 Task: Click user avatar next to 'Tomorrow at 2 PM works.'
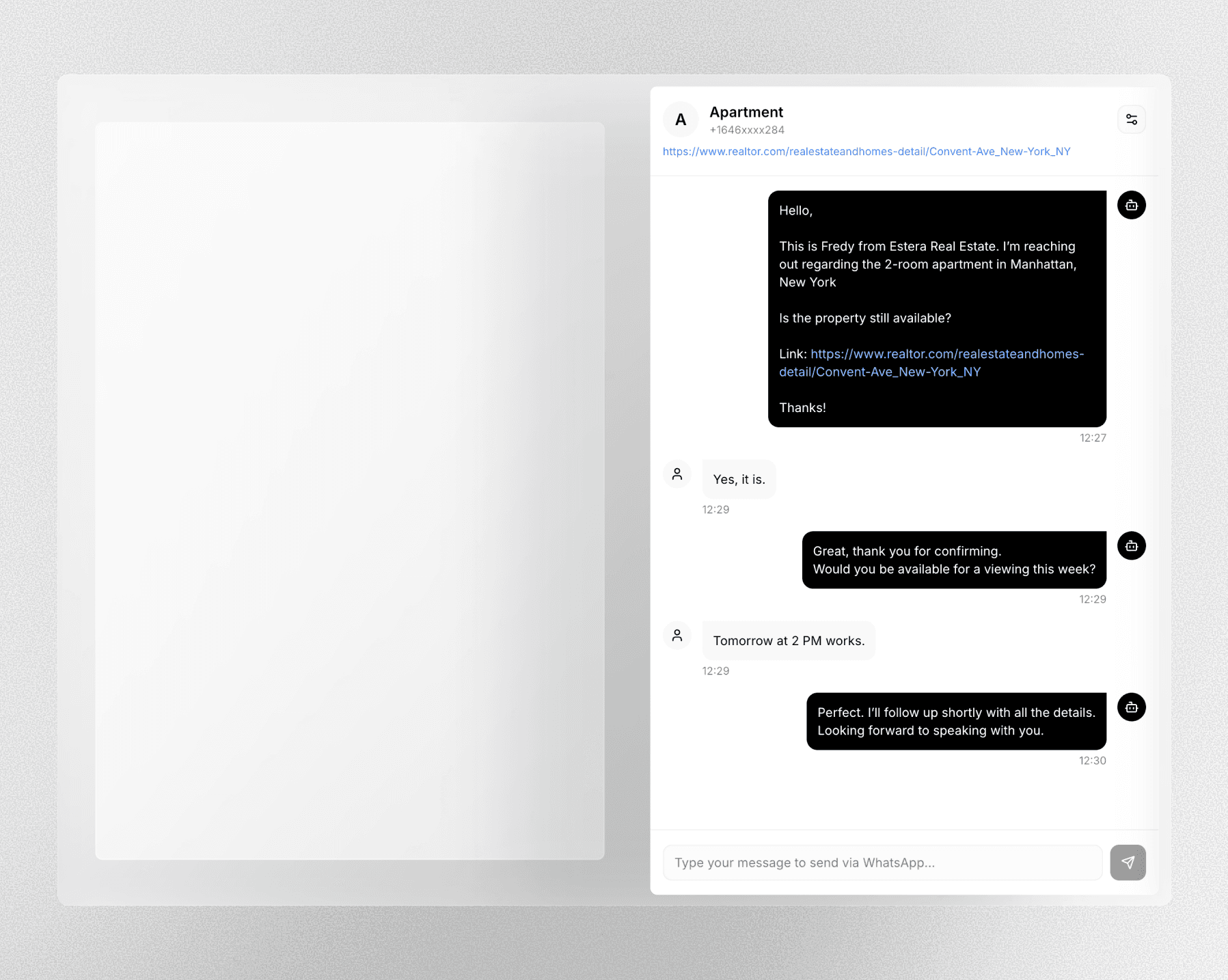(677, 636)
